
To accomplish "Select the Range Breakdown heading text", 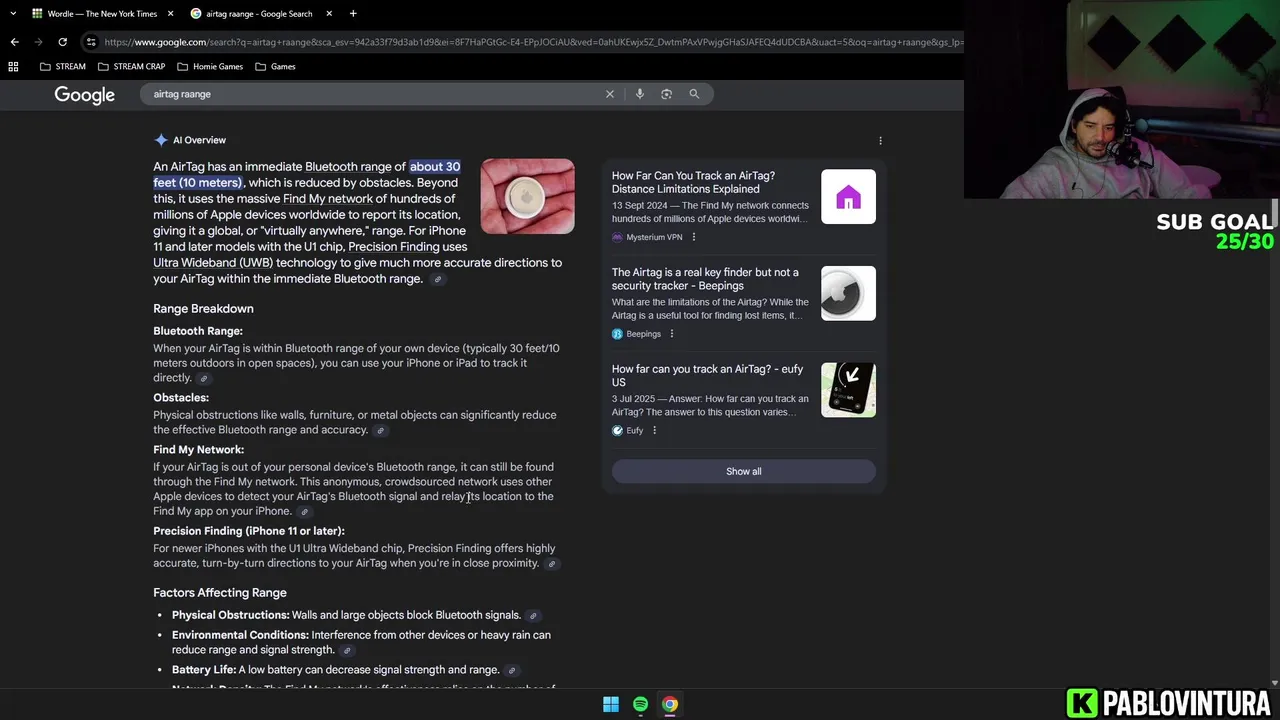I will click(x=203, y=309).
